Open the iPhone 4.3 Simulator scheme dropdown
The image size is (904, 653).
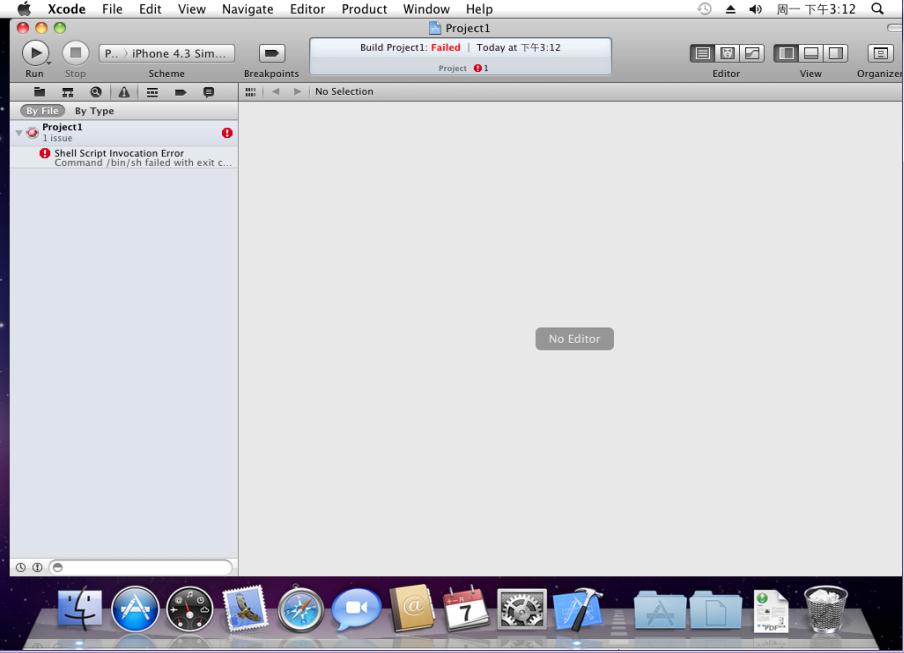point(166,54)
